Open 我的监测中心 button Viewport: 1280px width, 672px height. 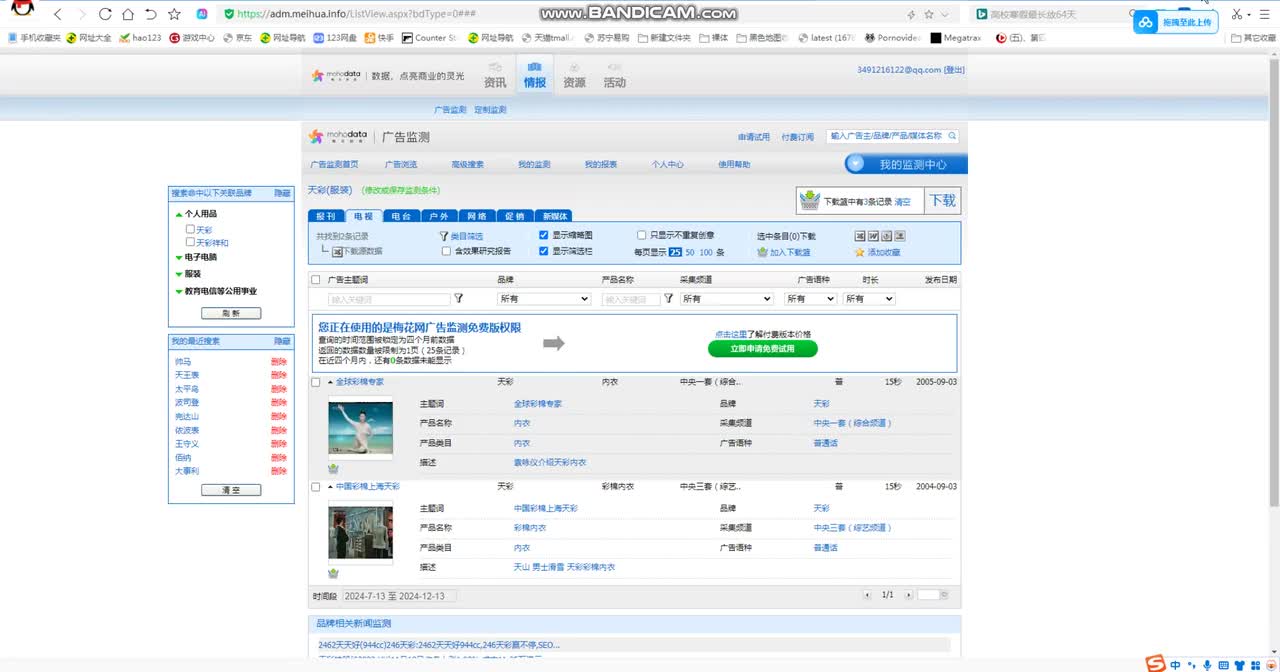906,164
